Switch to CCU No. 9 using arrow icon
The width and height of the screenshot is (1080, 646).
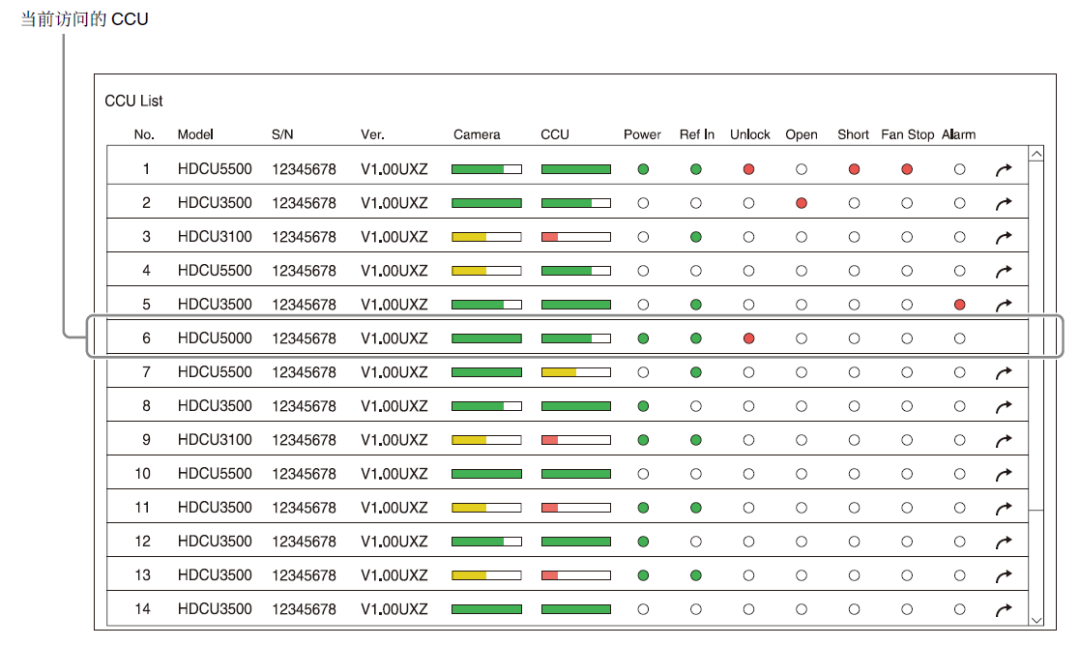pos(1004,441)
